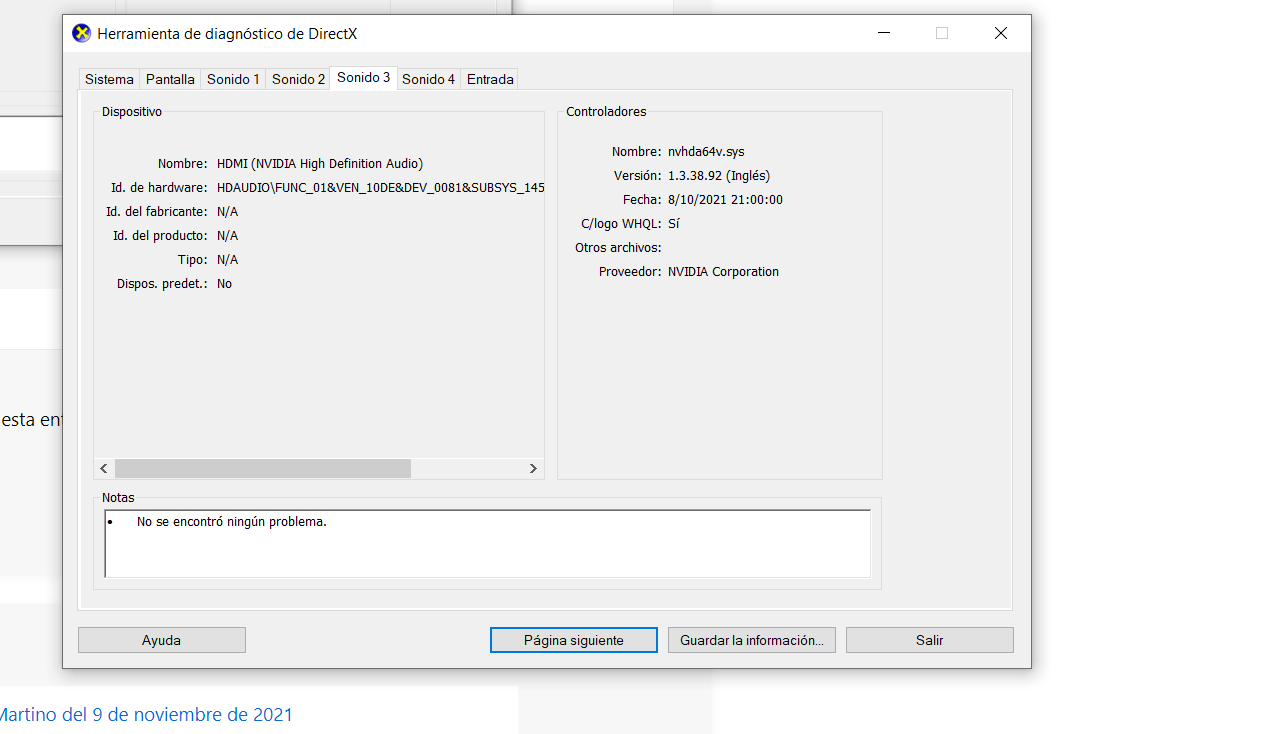Select the Sonido 1 tab
Screen dimensions: 1268x734
233,79
